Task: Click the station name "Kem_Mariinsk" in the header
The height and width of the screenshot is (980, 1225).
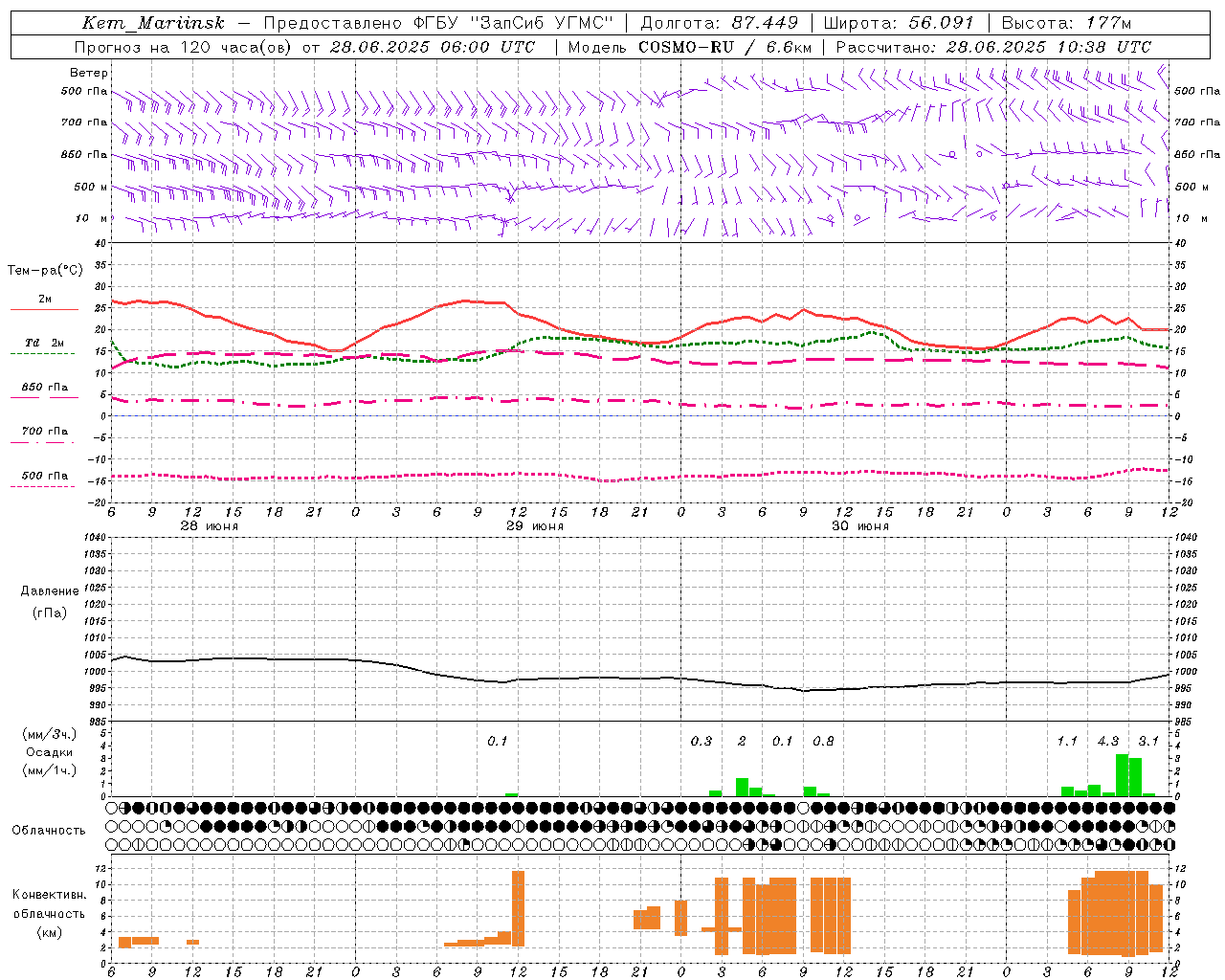Action: 153,23
